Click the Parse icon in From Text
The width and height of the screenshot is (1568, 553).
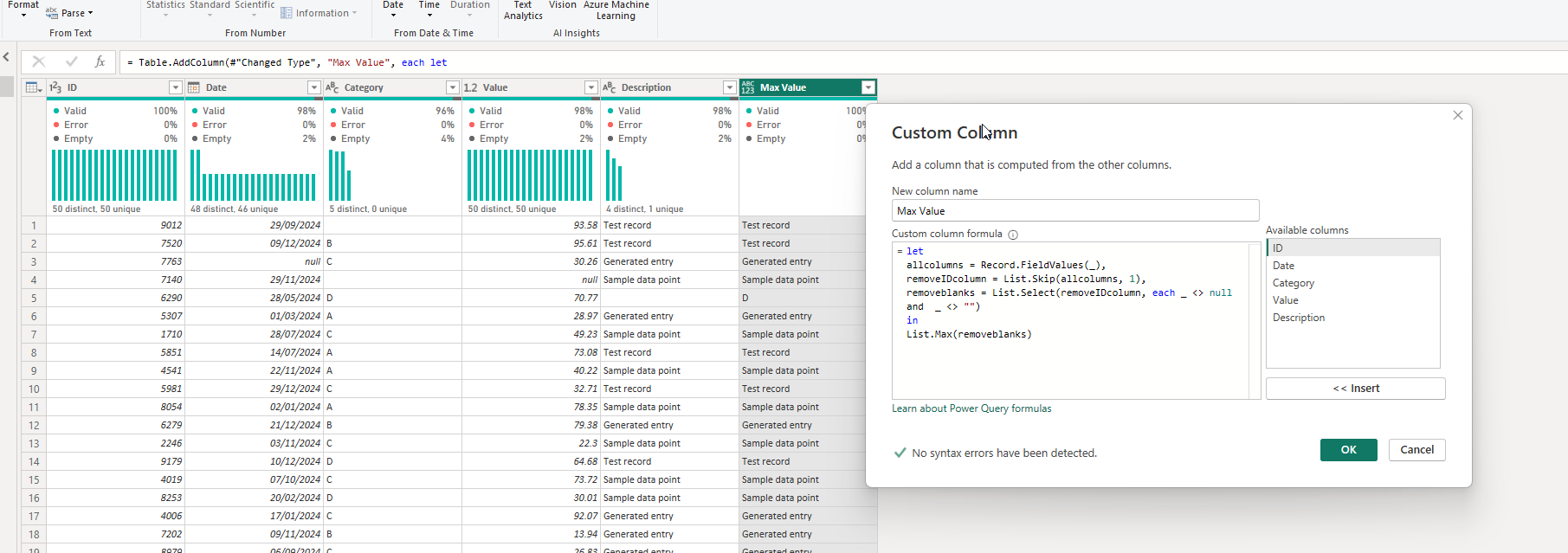click(x=52, y=13)
